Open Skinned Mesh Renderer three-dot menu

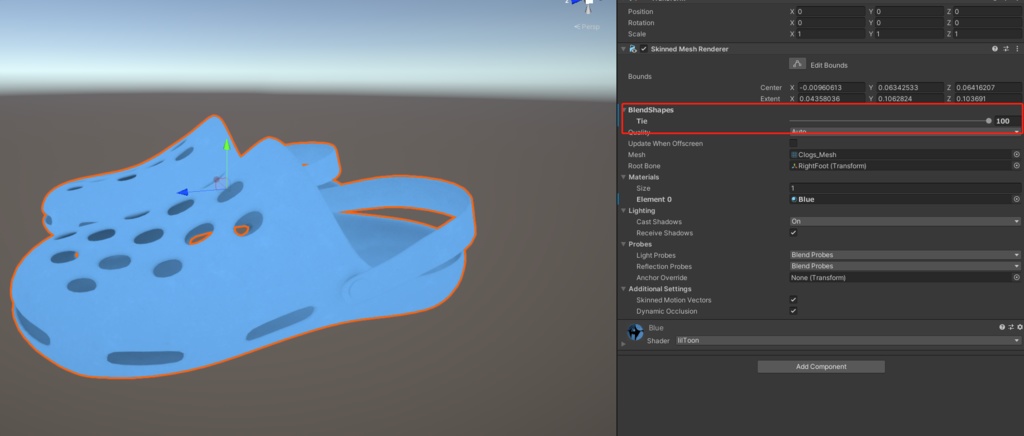[x=1017, y=49]
